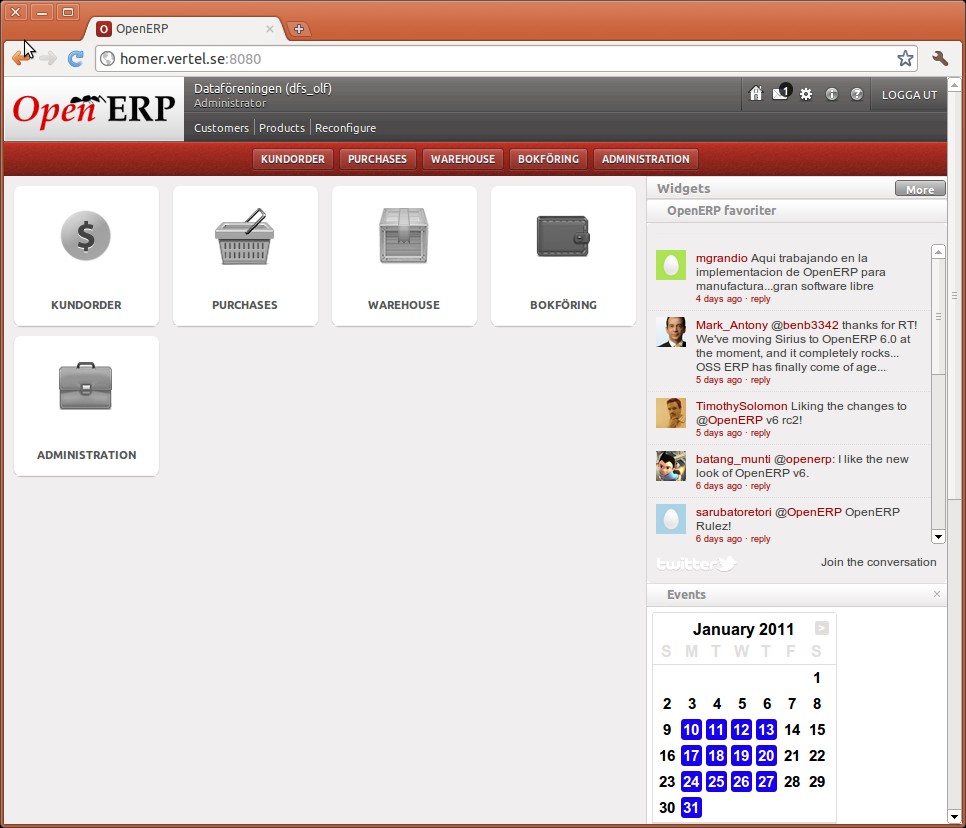966x828 pixels.
Task: Reply to Mark_Antony's tweet
Action: (760, 380)
